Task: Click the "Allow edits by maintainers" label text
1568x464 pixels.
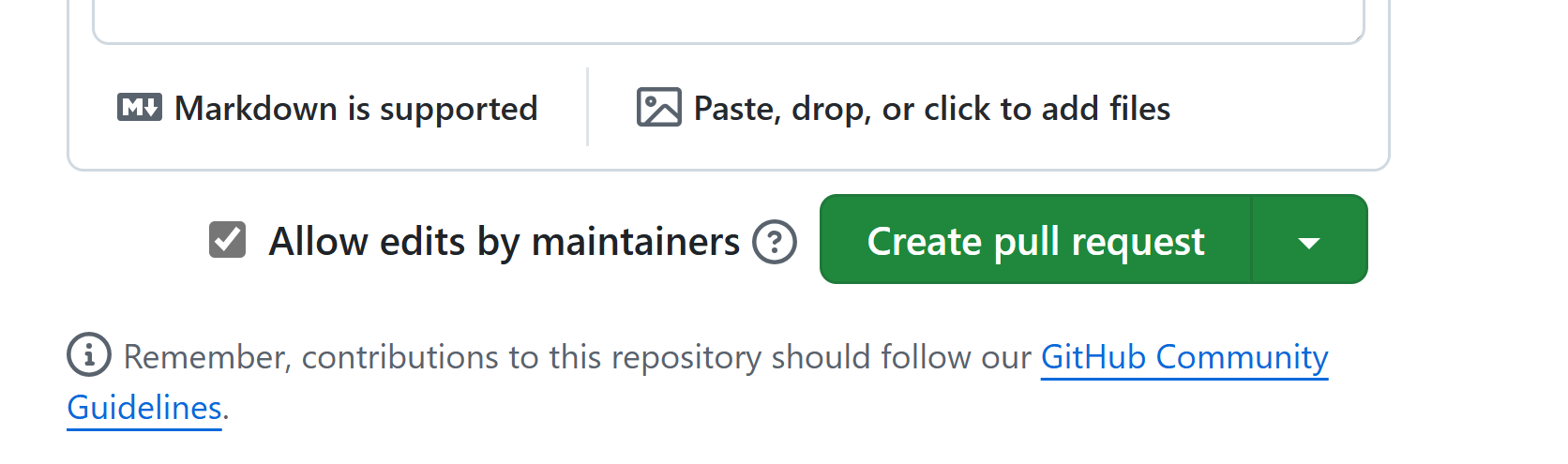Action: point(504,242)
